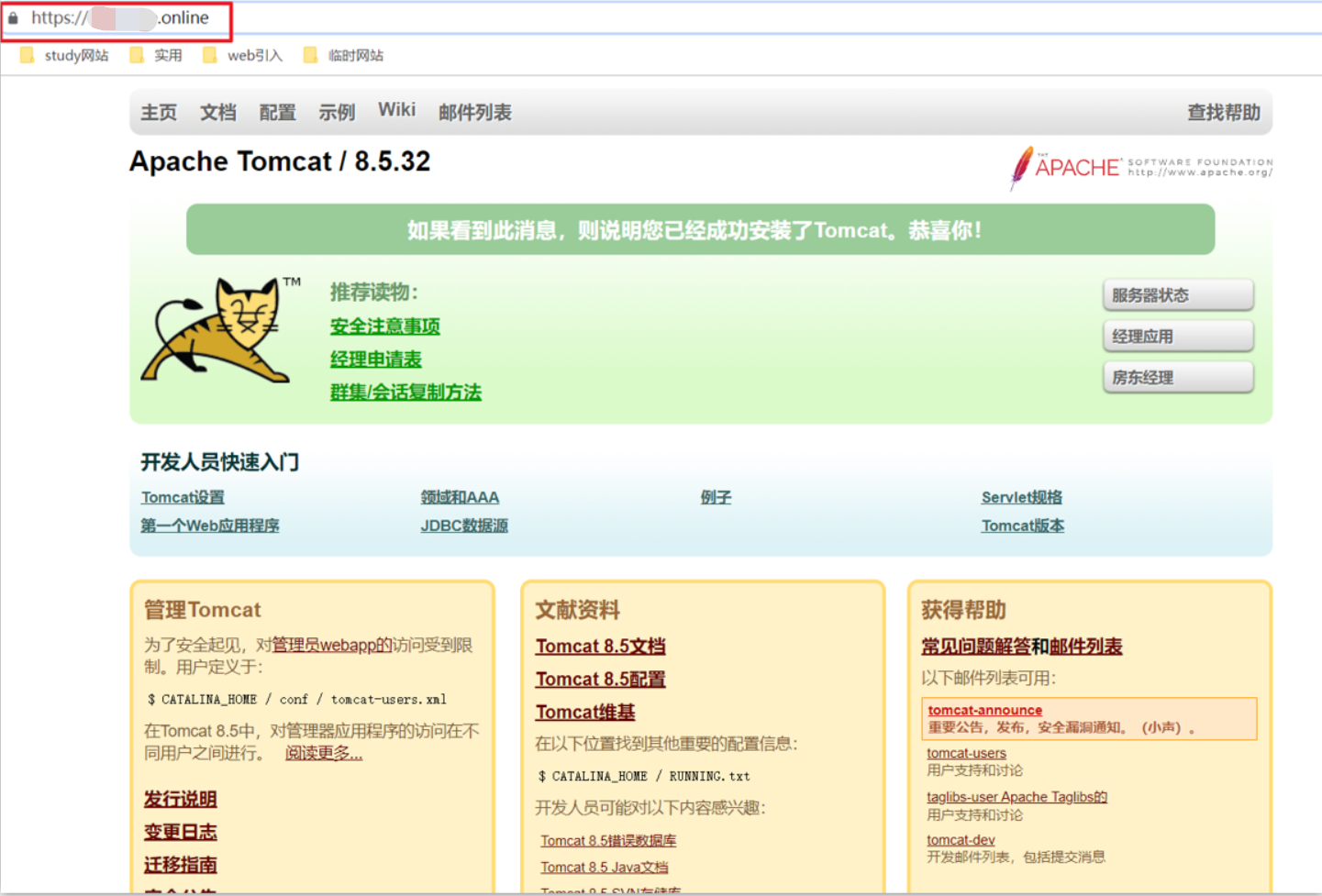Open the 例子 link
Viewport: 1322px width, 896px height.
(716, 497)
